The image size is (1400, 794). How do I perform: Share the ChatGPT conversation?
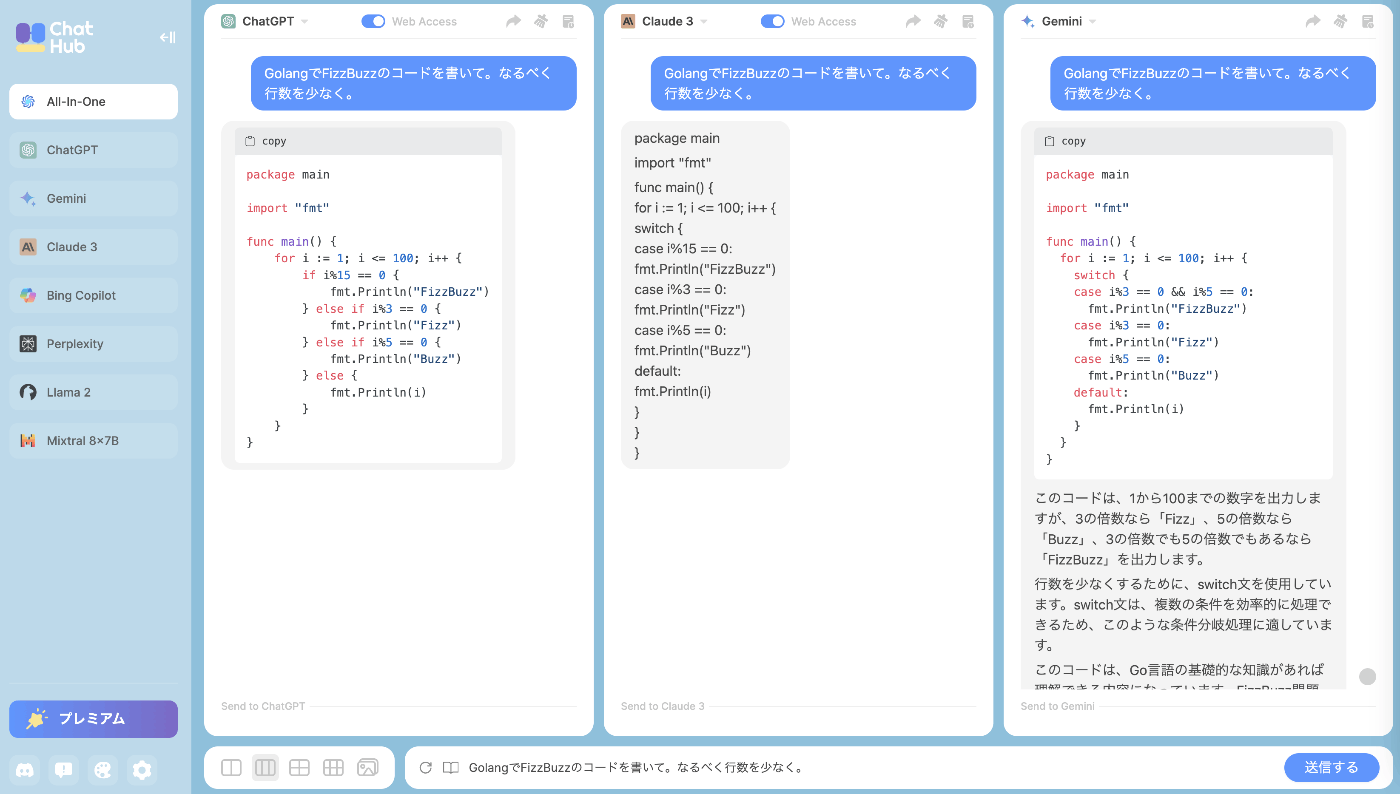tap(514, 21)
